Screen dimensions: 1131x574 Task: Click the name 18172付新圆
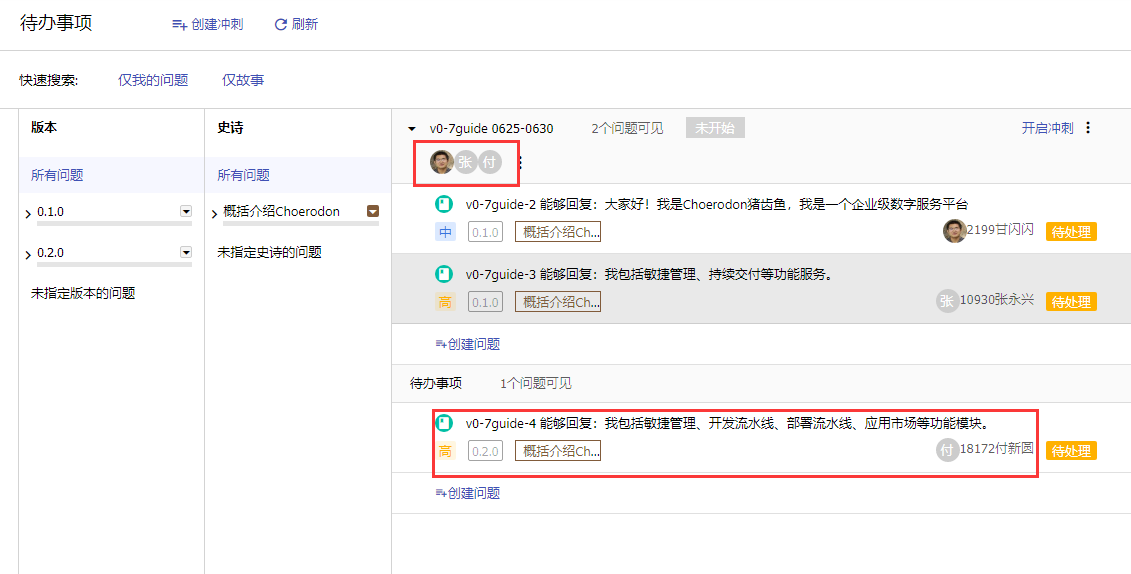[x=997, y=449]
